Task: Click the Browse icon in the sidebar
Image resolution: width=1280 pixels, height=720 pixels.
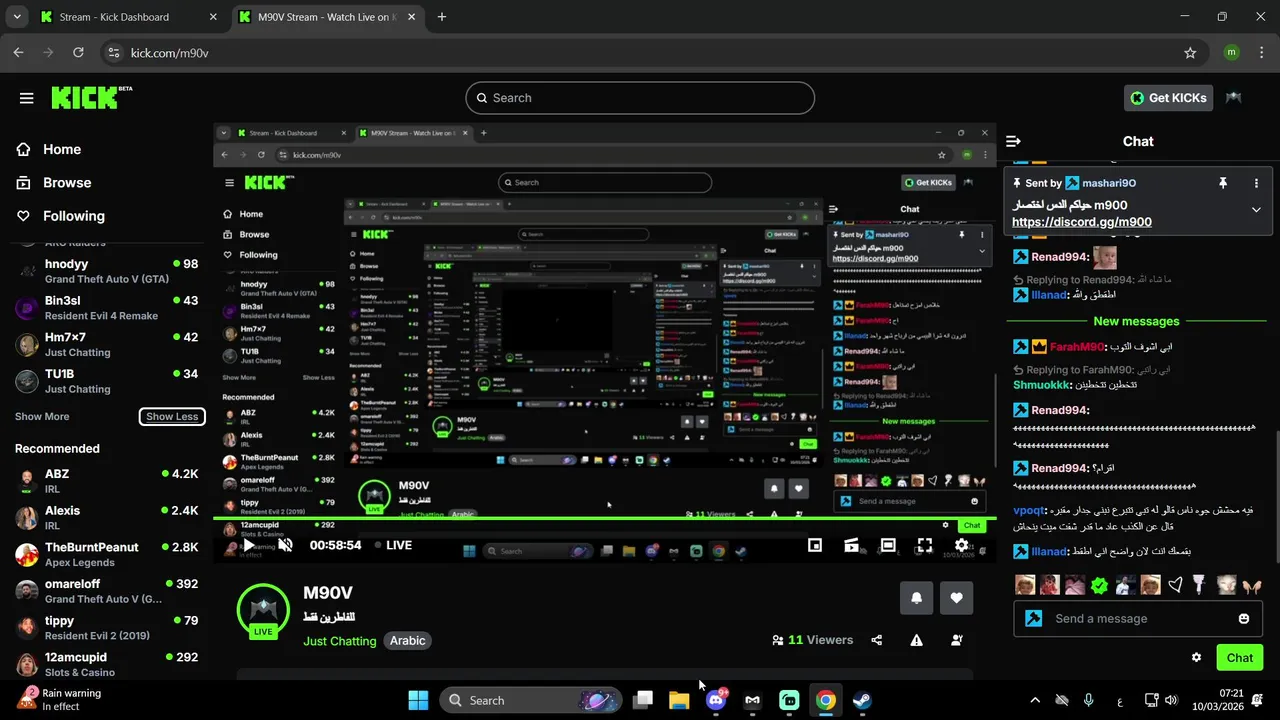Action: [24, 182]
